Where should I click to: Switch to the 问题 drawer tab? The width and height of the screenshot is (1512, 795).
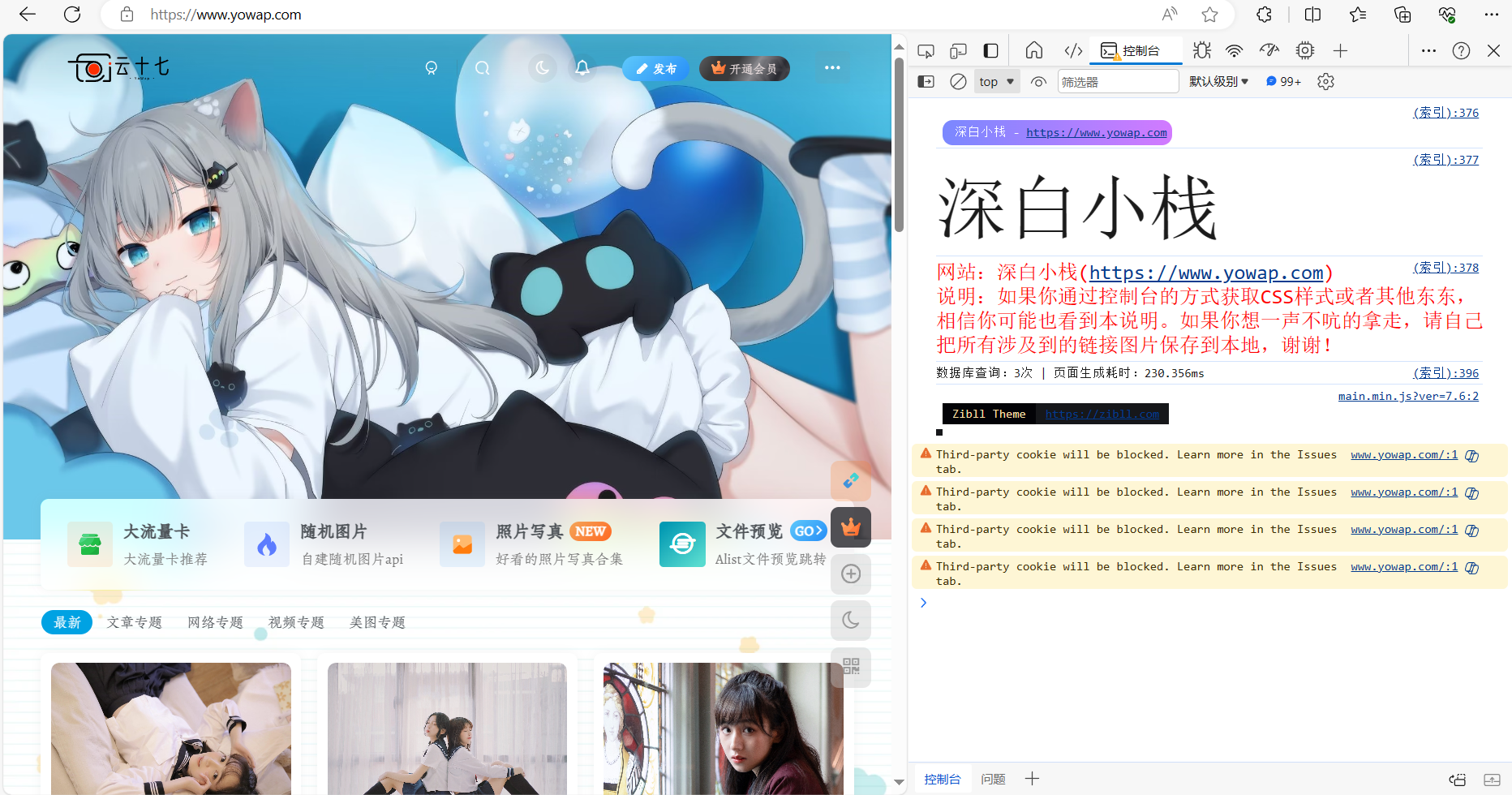993,779
